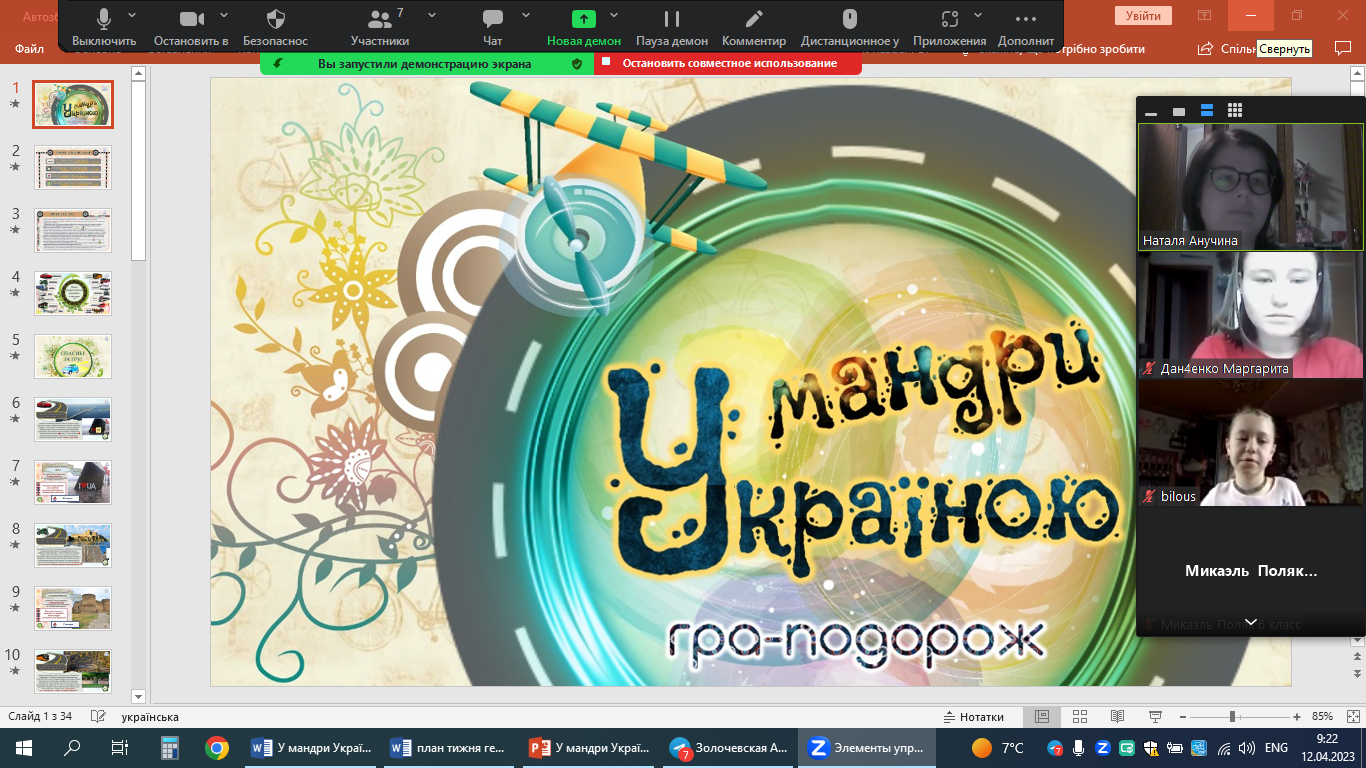1366x768 pixels.
Task: Click zoom in plus button
Action: point(1297,717)
